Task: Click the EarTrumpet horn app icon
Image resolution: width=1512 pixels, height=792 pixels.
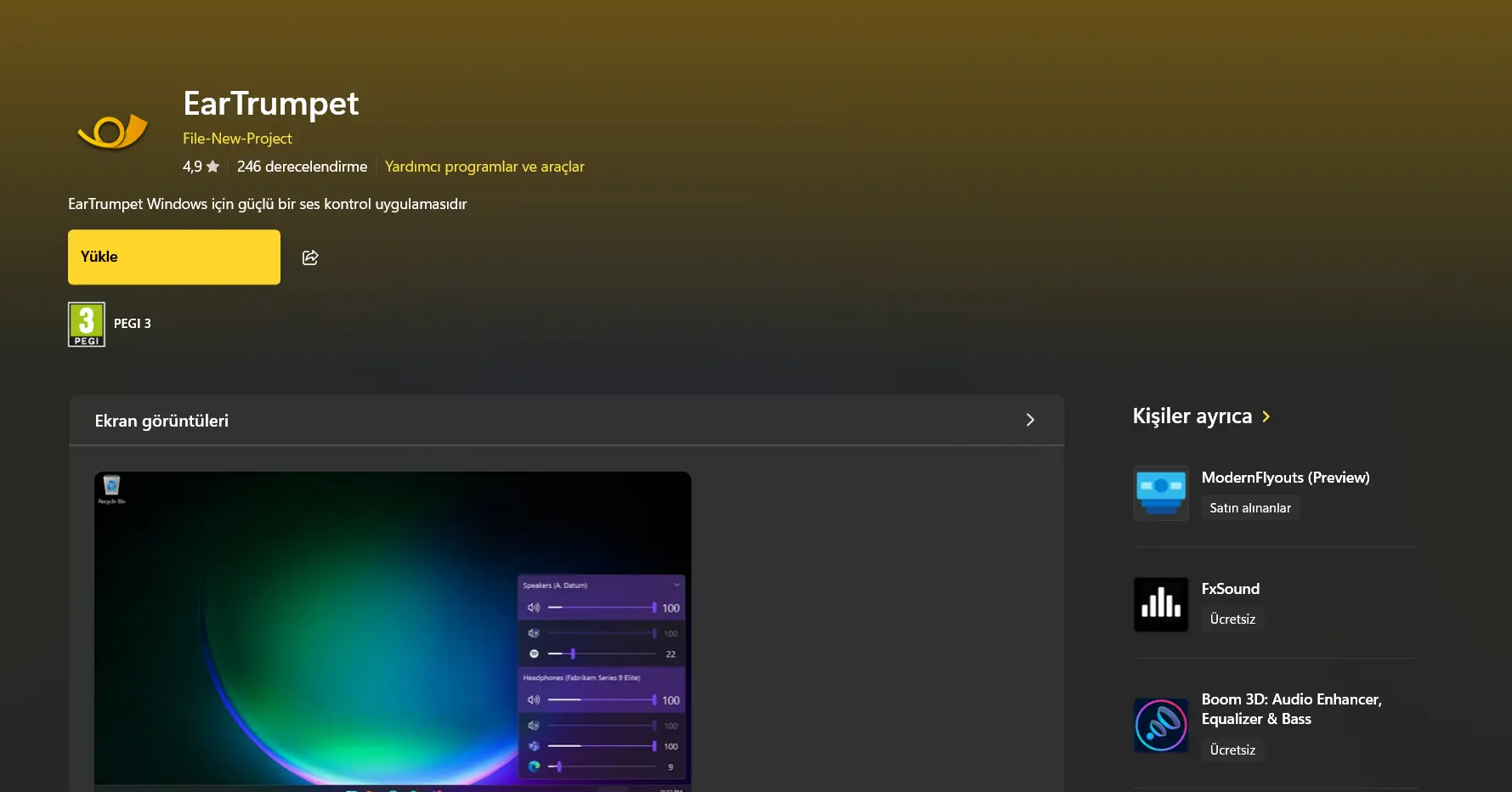Action: (112, 131)
